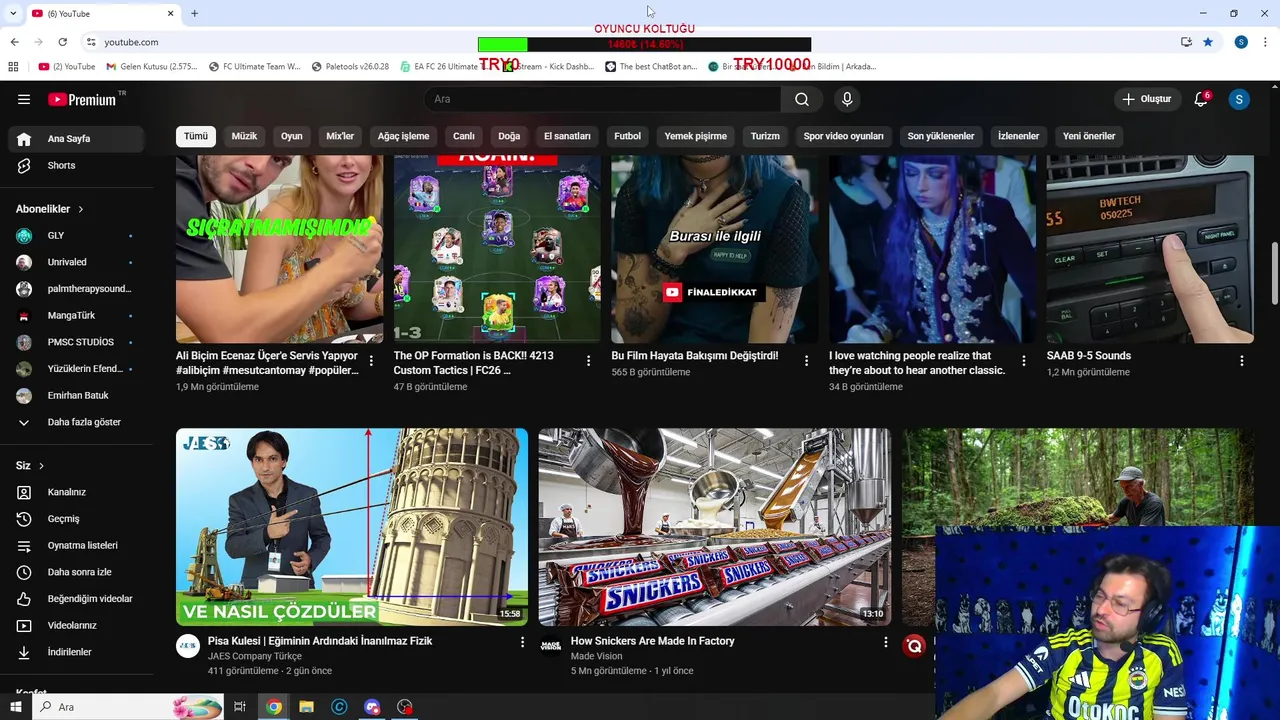The image size is (1280, 720).
Task: Click the JAES channel avatar icon
Action: (188, 646)
